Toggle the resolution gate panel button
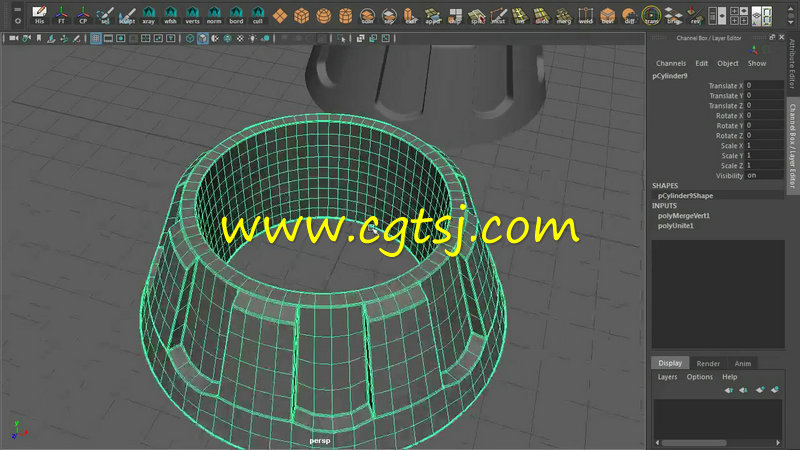 120,38
